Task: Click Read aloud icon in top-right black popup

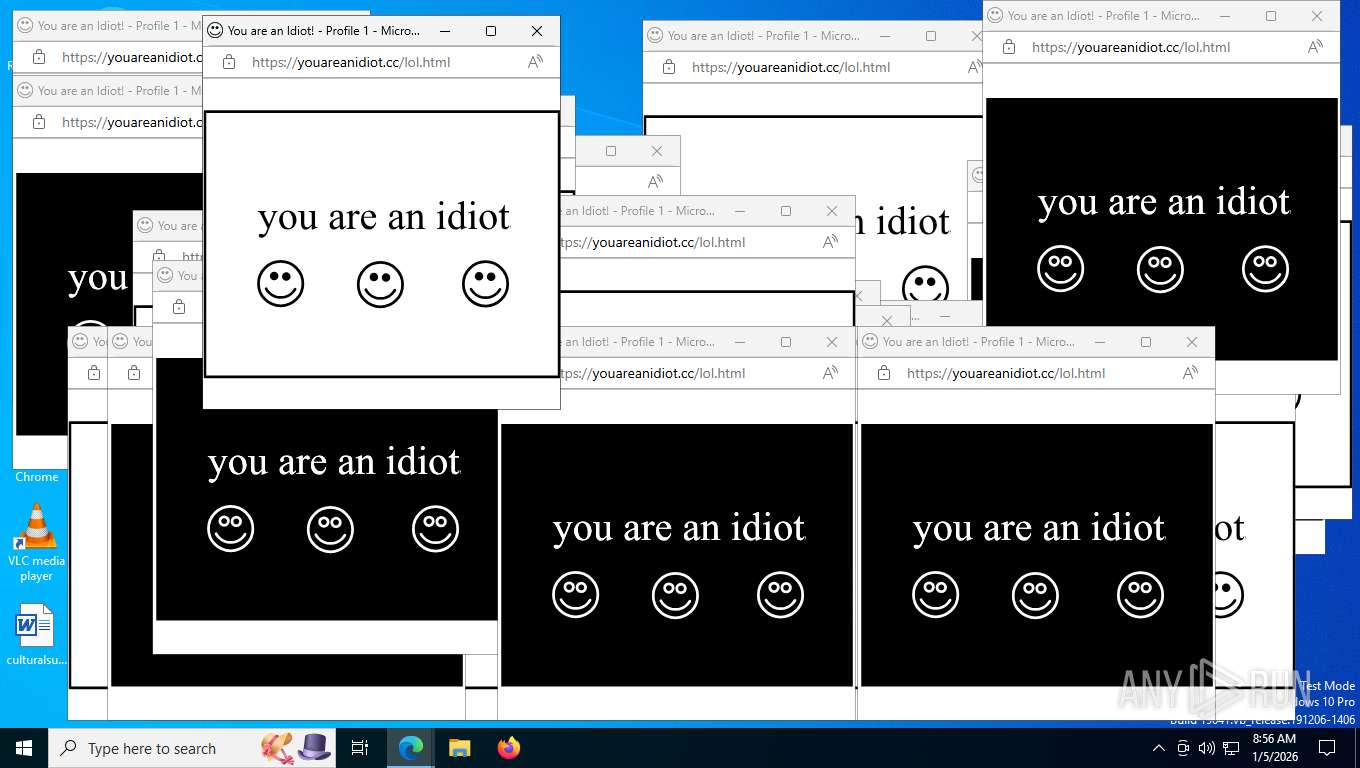Action: 1315,47
